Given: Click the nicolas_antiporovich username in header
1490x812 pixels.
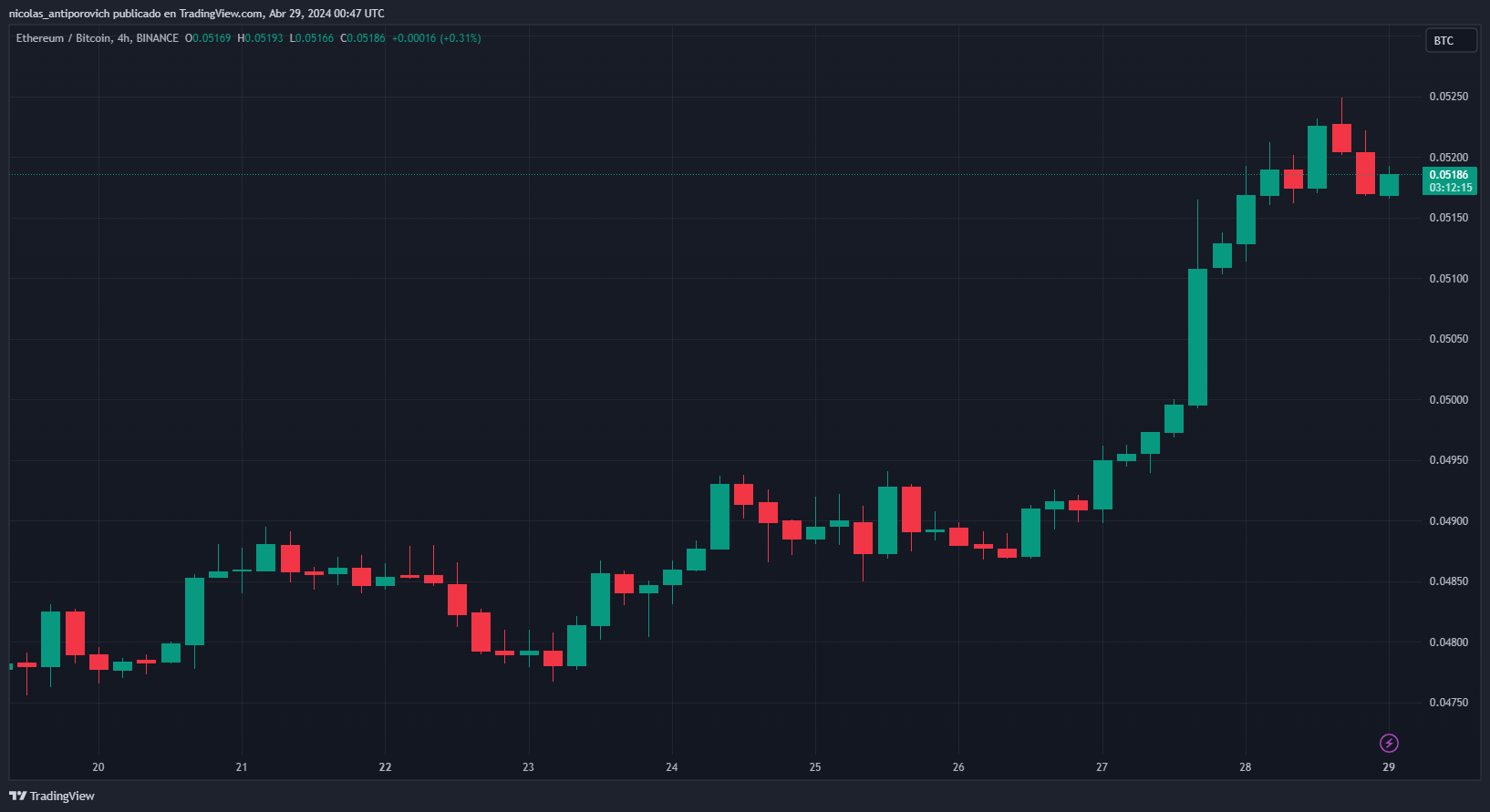Looking at the screenshot, I should (x=58, y=14).
